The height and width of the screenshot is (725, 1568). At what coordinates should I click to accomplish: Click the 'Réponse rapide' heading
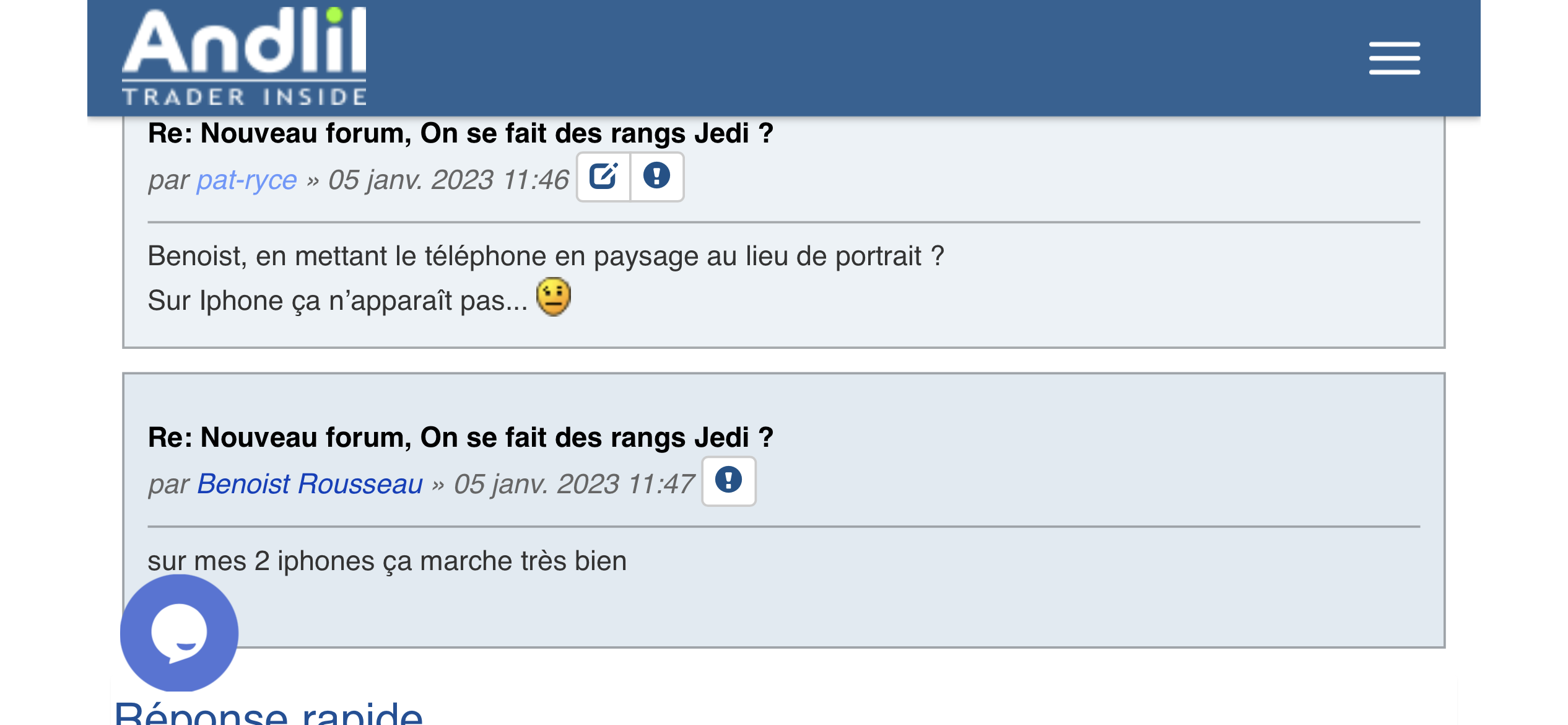pyautogui.click(x=269, y=713)
